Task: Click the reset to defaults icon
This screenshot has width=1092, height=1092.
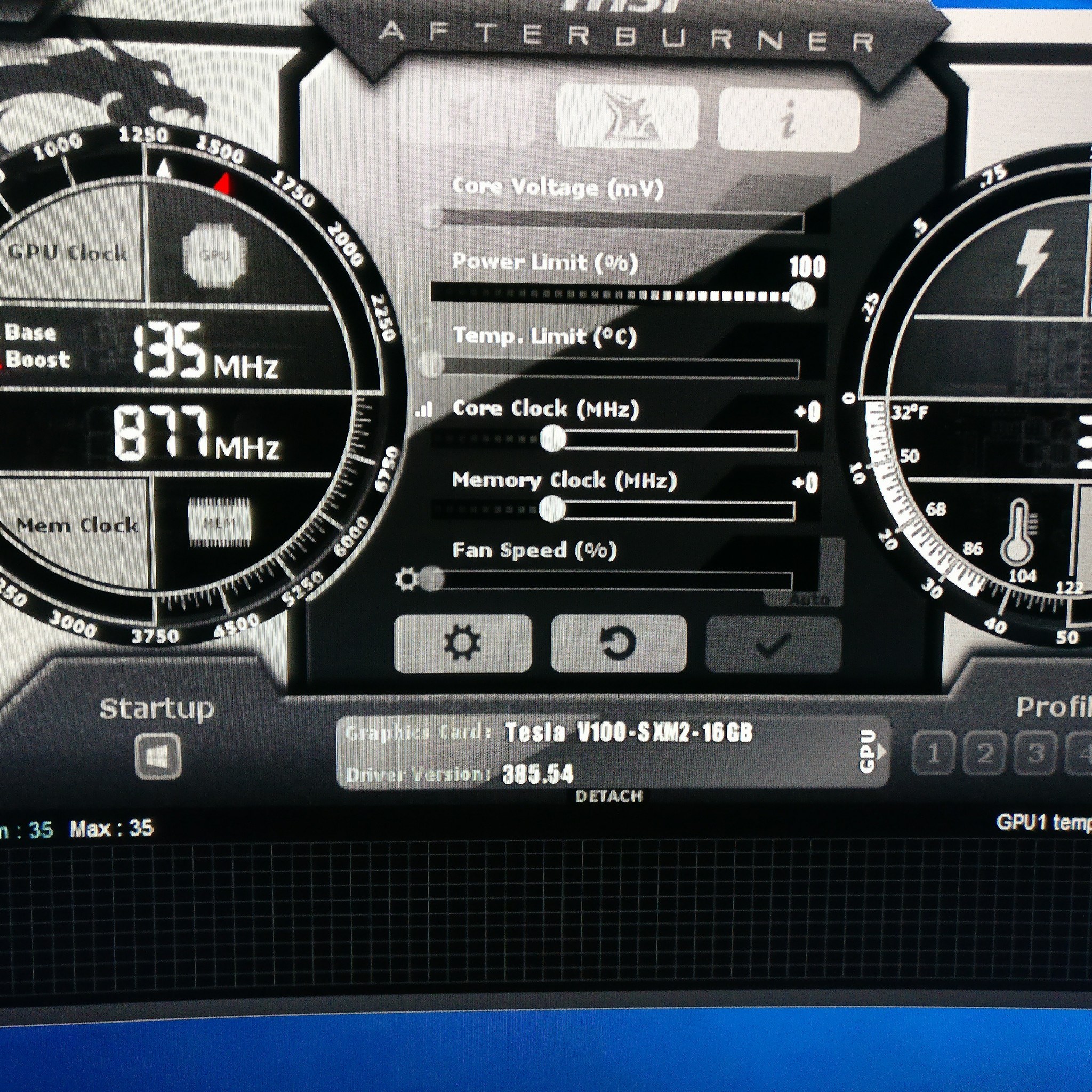Action: click(619, 643)
